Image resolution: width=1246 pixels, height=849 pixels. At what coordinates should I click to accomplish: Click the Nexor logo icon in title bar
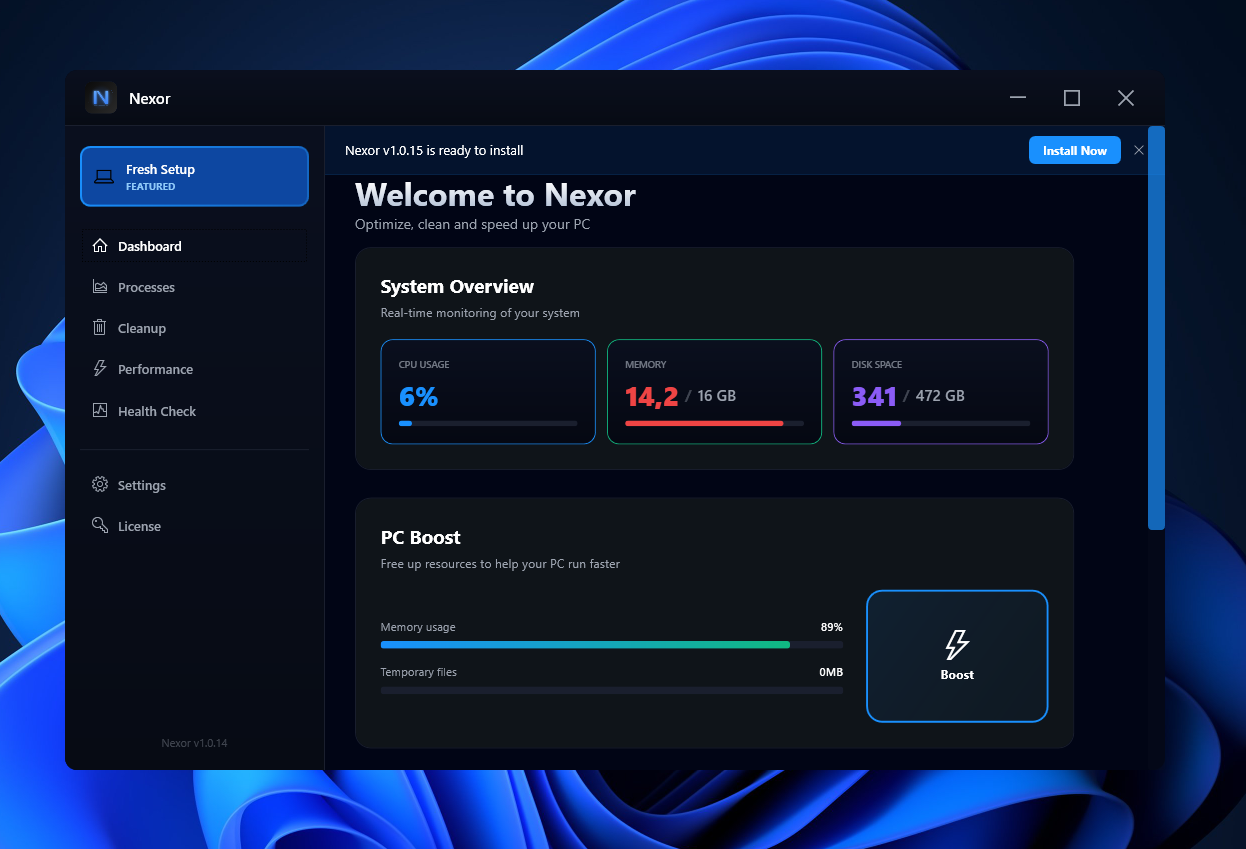(101, 98)
